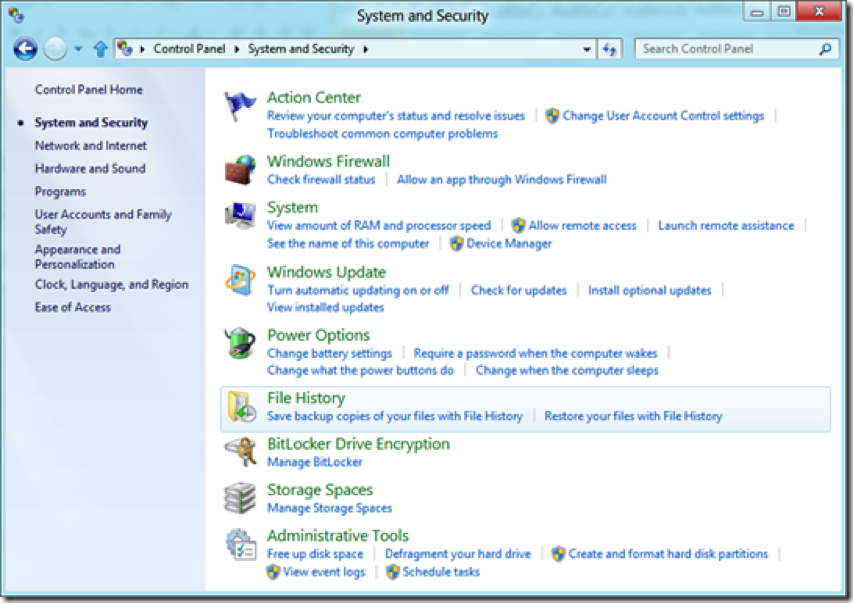Image resolution: width=854 pixels, height=604 pixels.
Task: Click in the Search Control Panel field
Action: tap(736, 49)
